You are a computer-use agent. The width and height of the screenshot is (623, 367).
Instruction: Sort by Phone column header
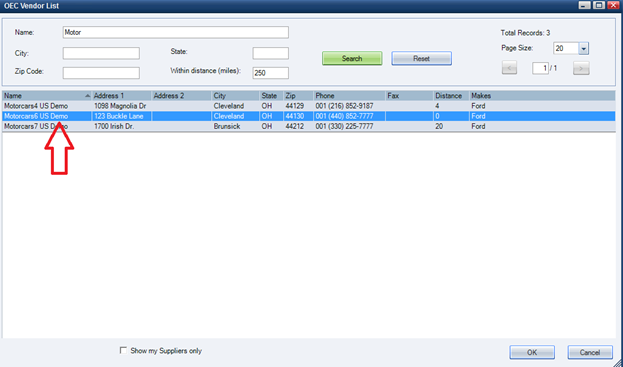point(349,96)
